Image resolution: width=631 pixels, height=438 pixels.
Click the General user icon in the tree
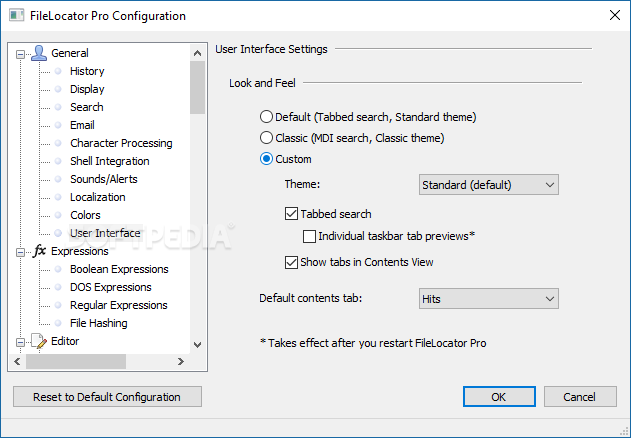click(39, 53)
